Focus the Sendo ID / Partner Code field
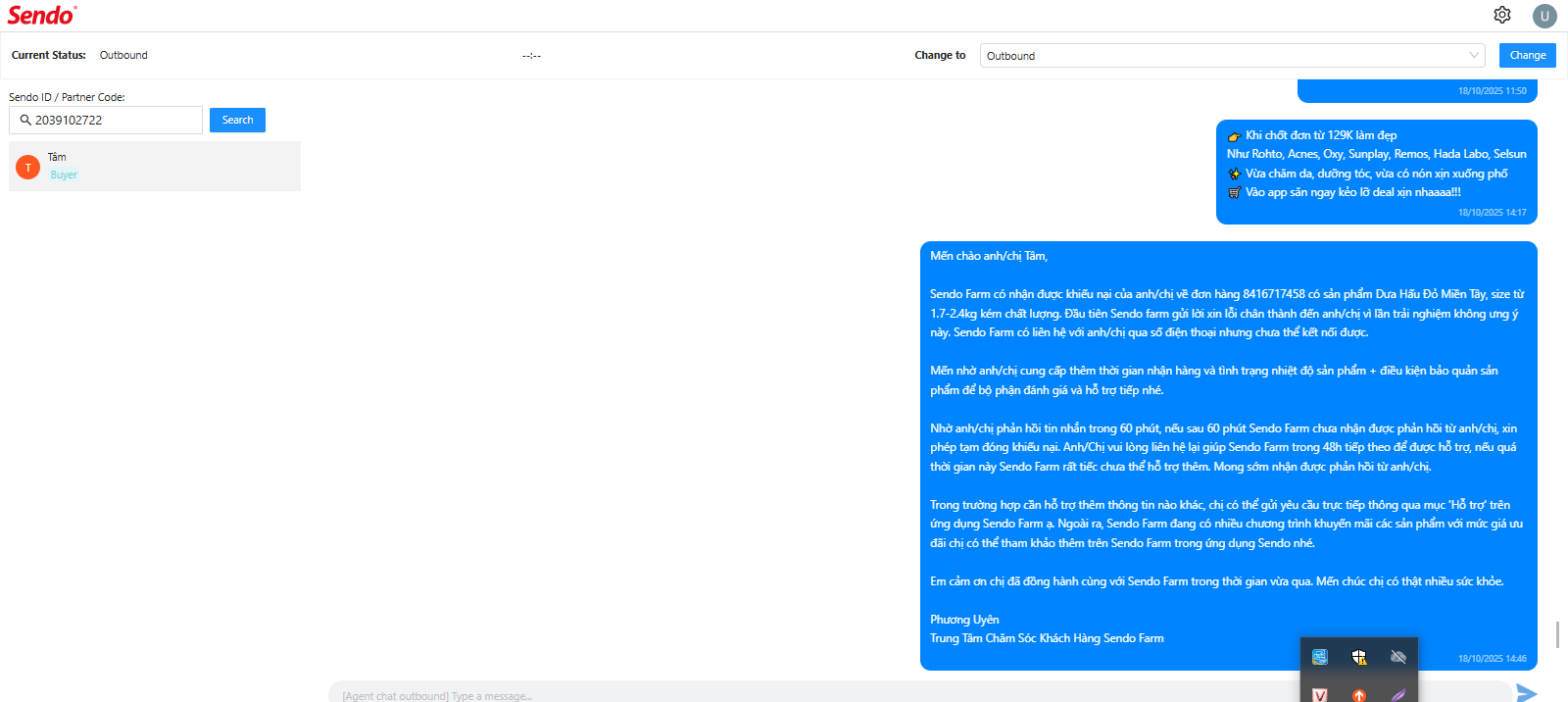The width and height of the screenshot is (1568, 702). click(106, 120)
